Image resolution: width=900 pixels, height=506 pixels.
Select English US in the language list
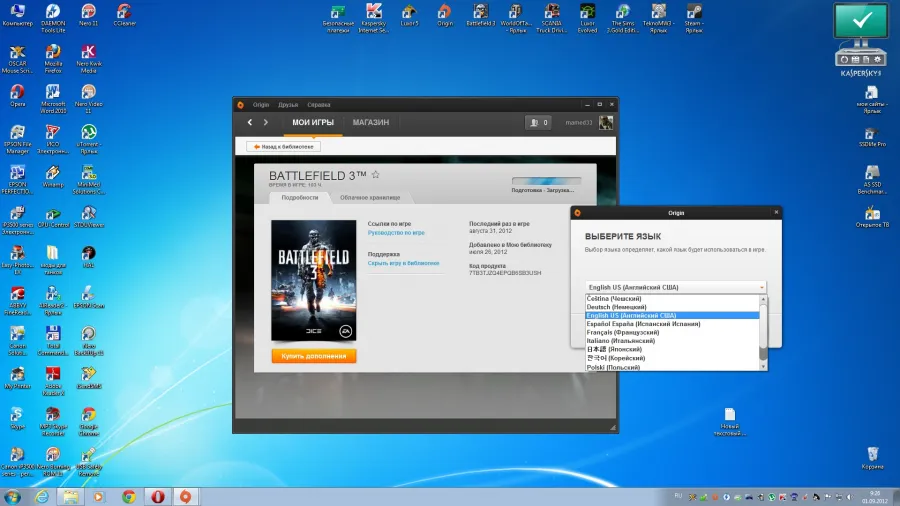(x=672, y=315)
